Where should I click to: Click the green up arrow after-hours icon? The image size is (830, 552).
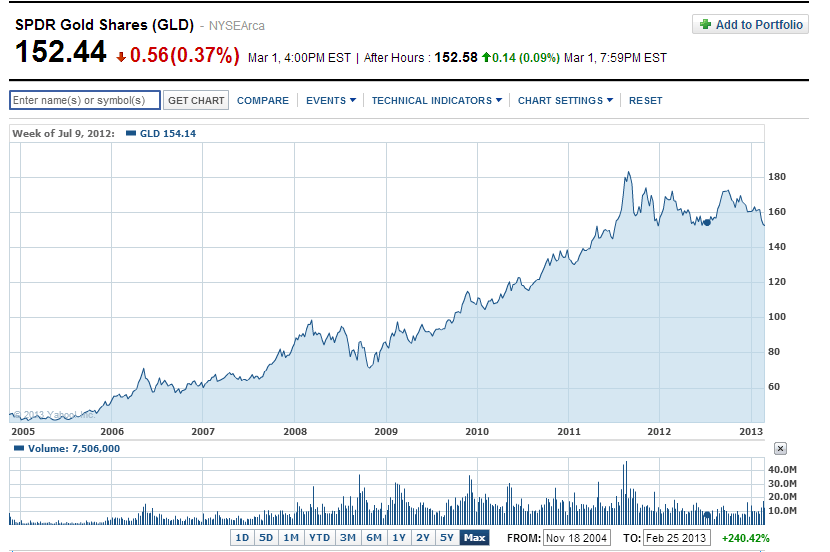click(x=486, y=57)
